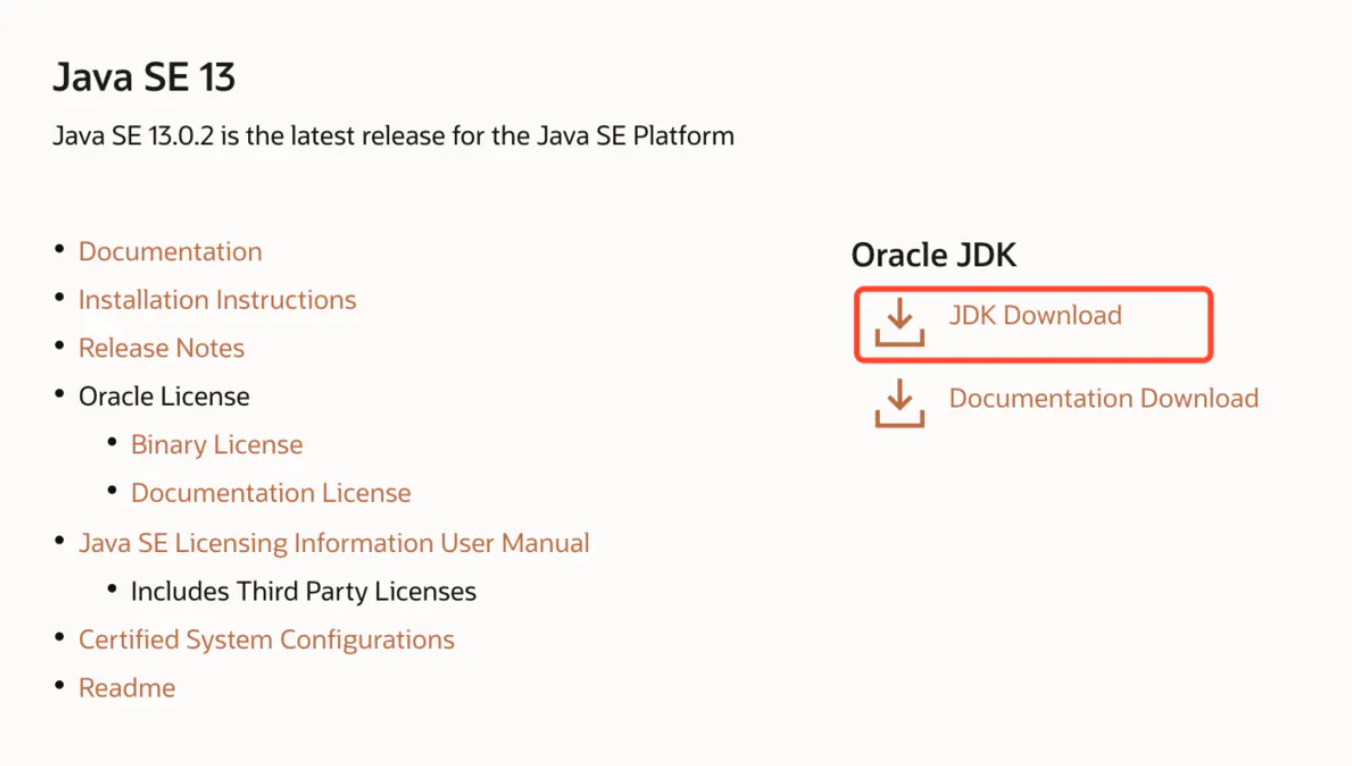Viewport: 1352px width, 766px height.
Task: Click the Oracle JDK heading
Action: tap(933, 255)
